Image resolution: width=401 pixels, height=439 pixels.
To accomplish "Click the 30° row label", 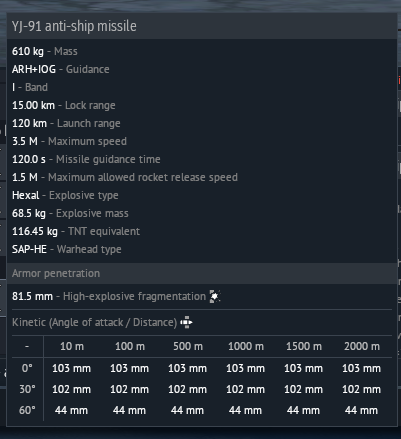I will [x=27, y=389].
